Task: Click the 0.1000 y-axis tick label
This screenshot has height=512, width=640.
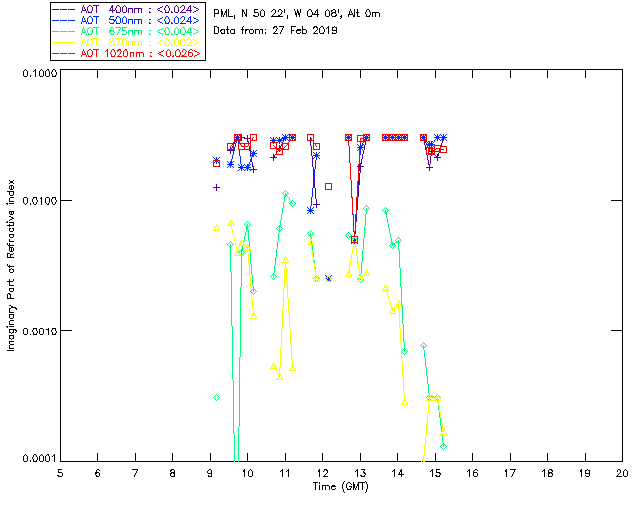Action: pos(40,73)
